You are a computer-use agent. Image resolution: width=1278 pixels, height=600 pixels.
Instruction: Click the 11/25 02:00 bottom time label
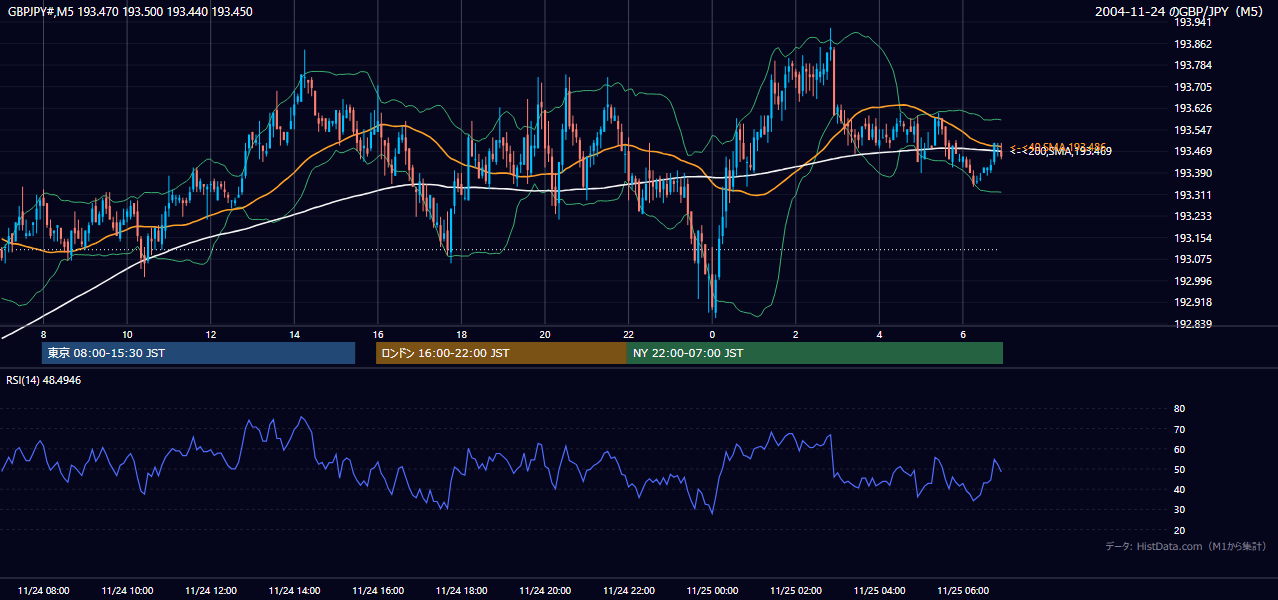[x=796, y=591]
